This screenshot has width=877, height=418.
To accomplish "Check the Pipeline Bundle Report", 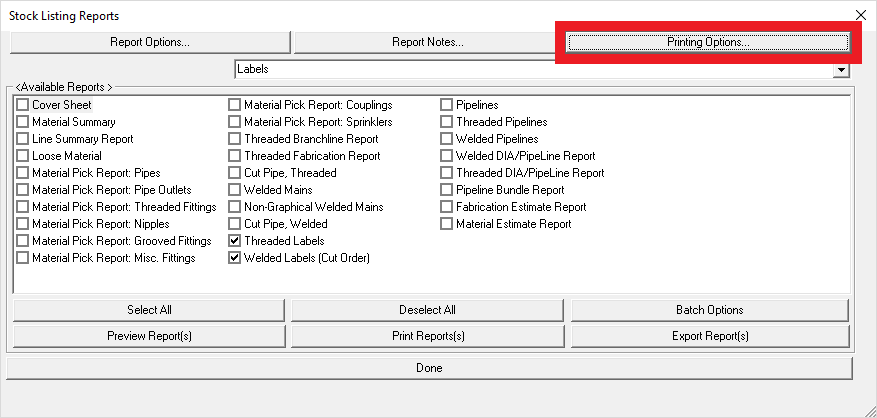I will click(x=446, y=190).
